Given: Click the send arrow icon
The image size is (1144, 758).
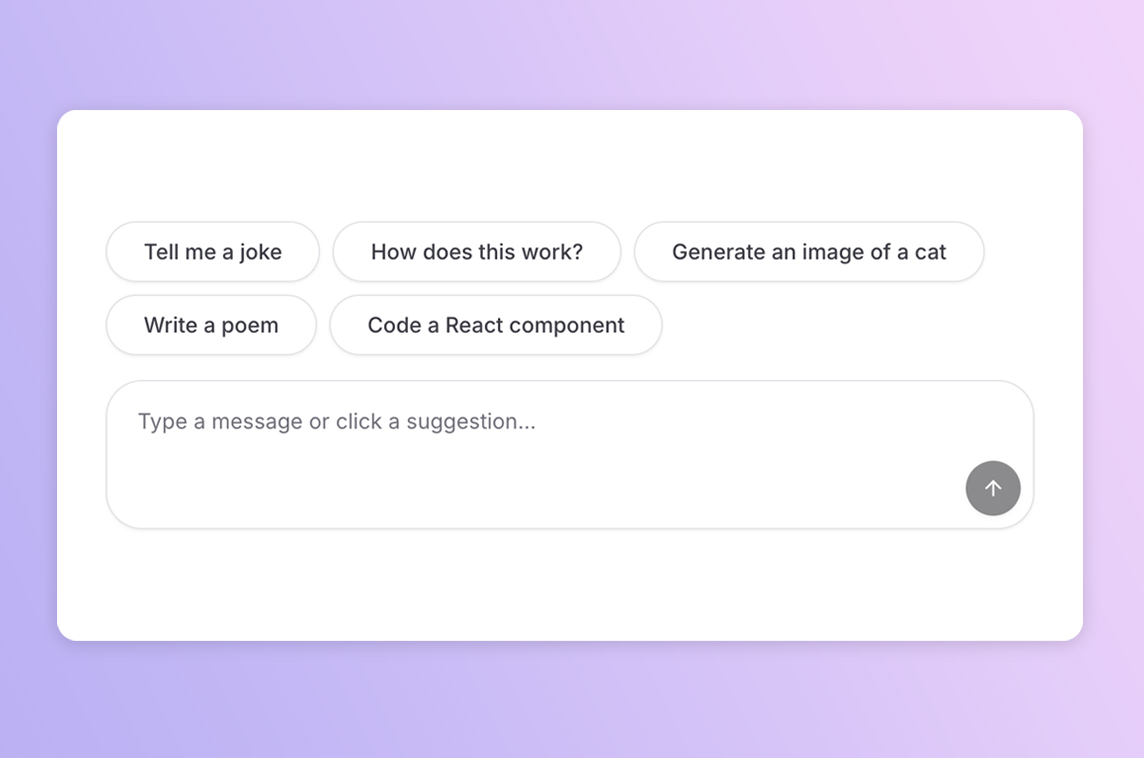Looking at the screenshot, I should pos(993,488).
